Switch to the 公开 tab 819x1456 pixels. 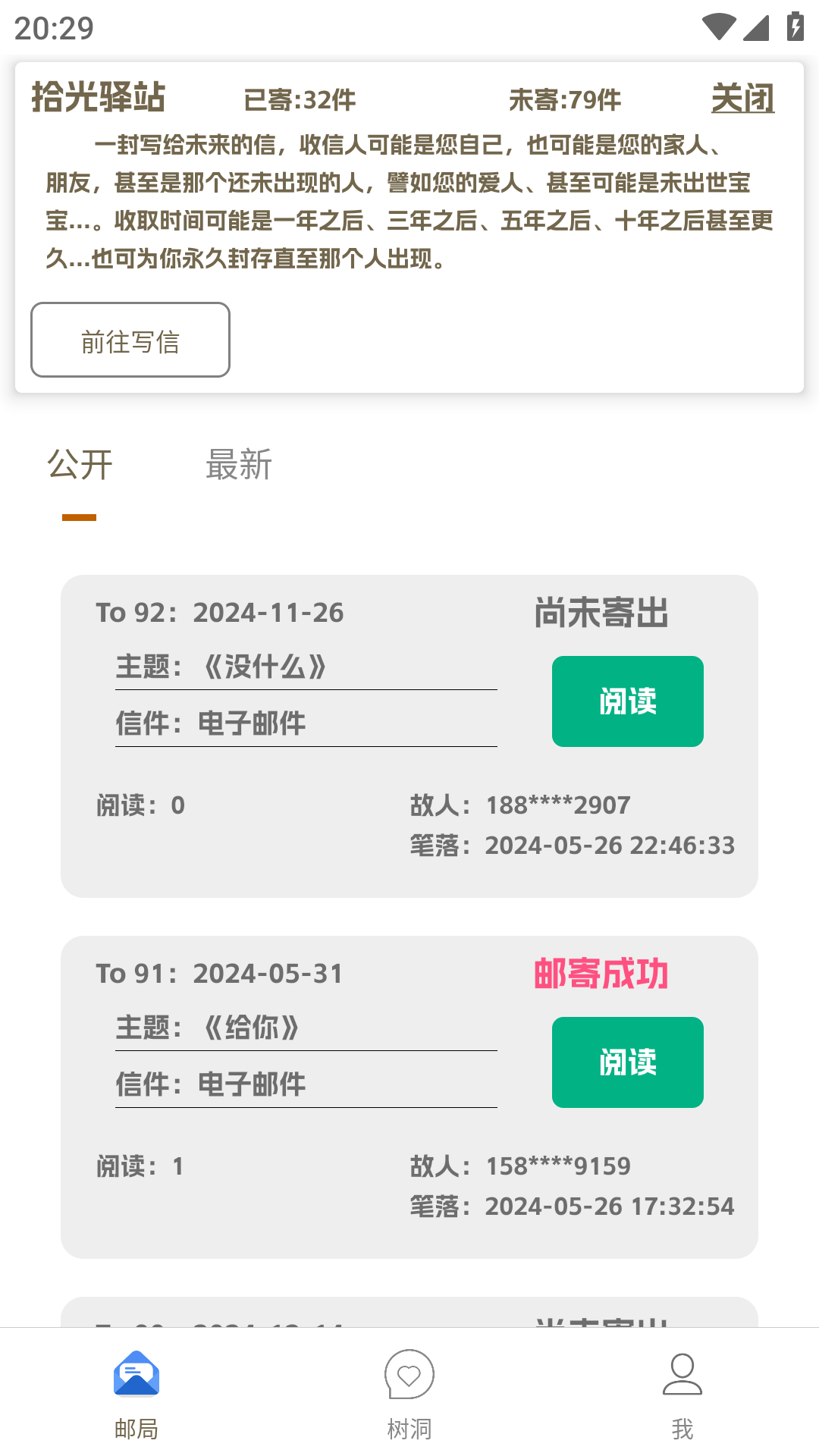click(80, 464)
